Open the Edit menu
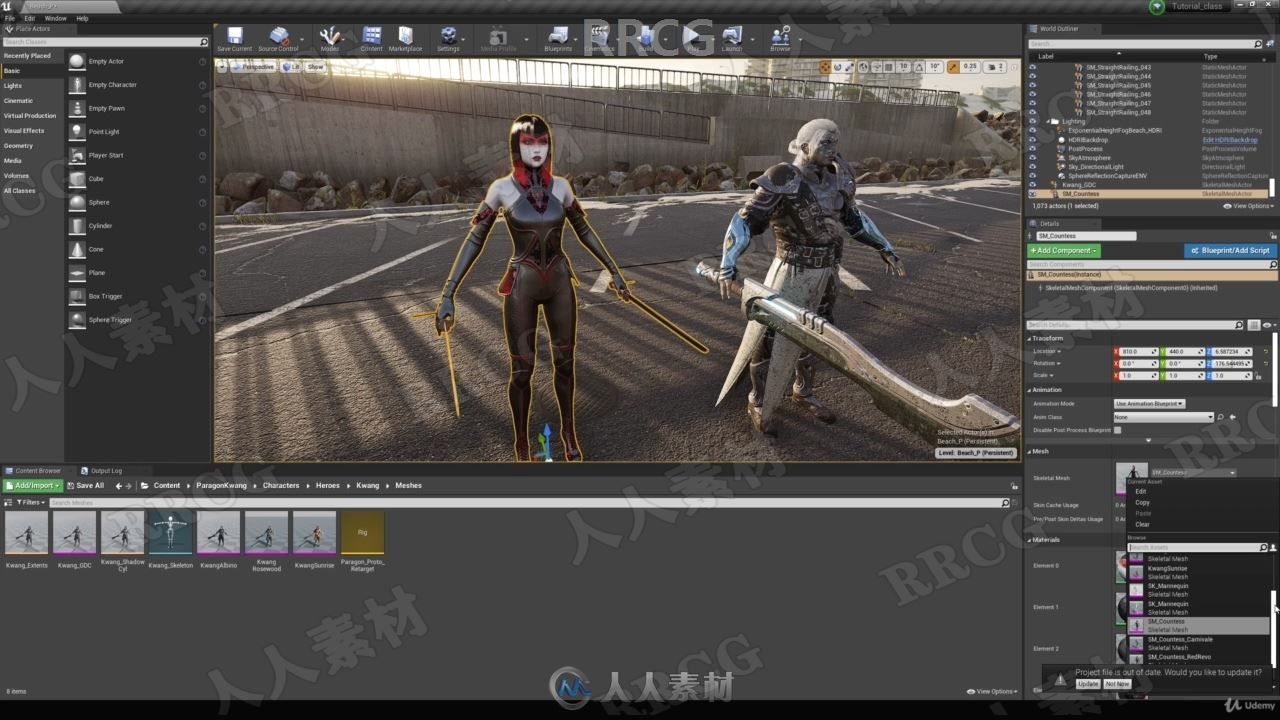 pyautogui.click(x=30, y=18)
